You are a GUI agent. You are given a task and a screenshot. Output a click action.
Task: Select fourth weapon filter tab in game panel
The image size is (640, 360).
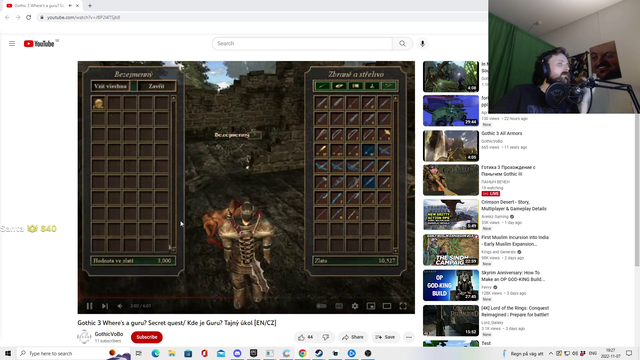coord(372,86)
